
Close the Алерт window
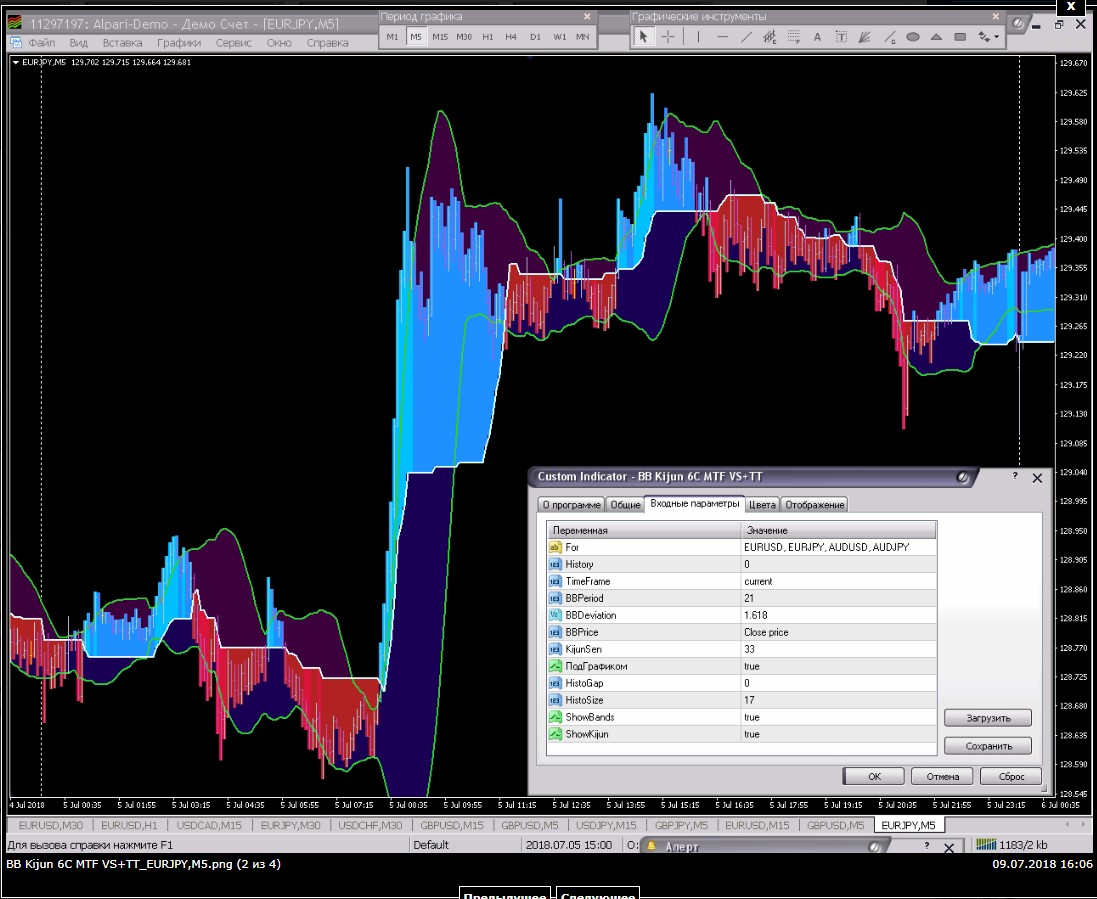949,848
